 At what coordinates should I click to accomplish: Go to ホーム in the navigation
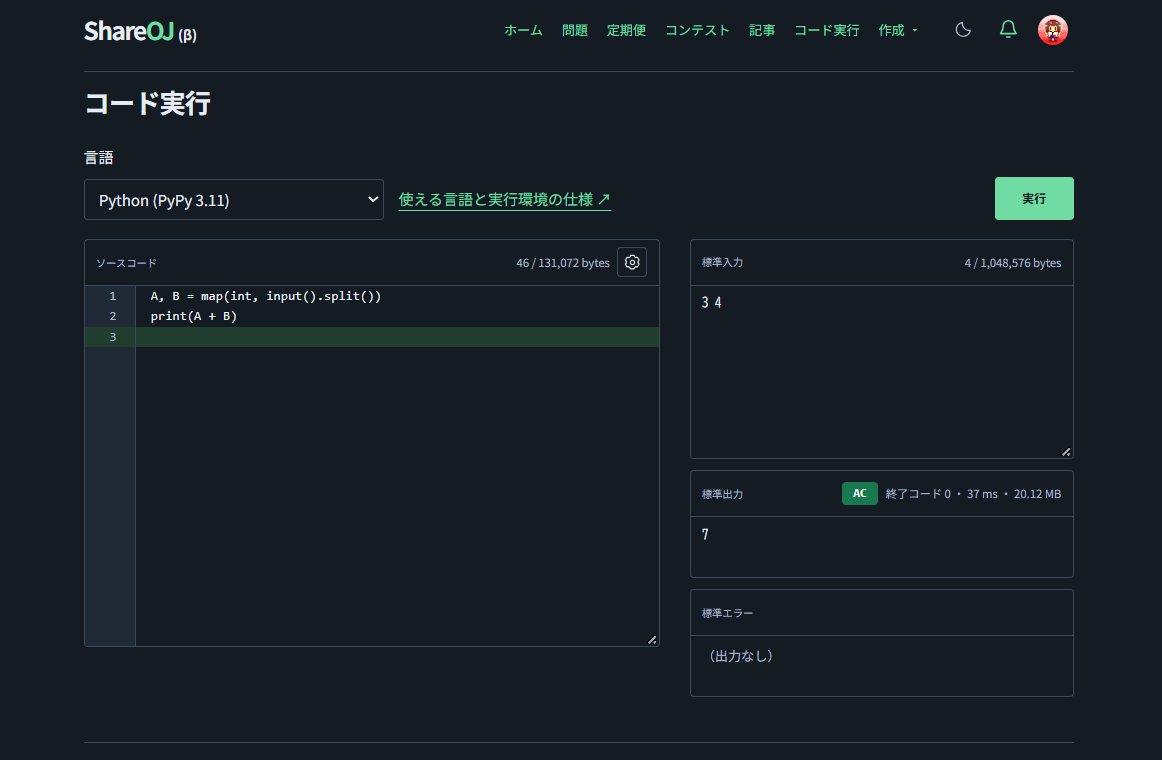(x=523, y=30)
